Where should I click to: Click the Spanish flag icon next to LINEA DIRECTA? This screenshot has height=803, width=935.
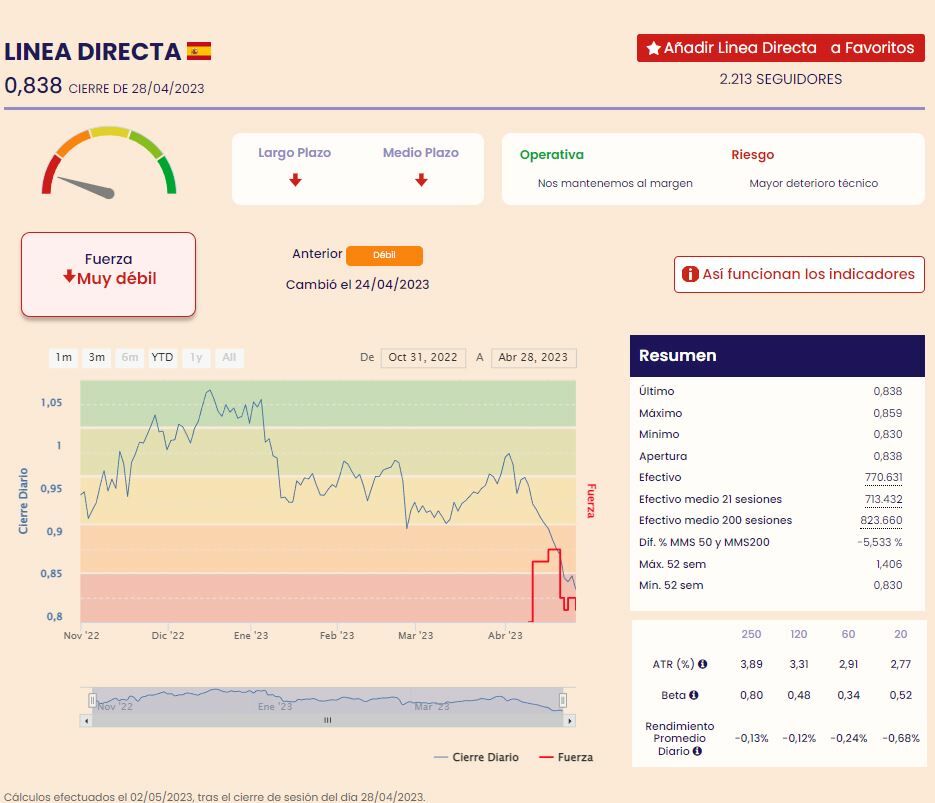(x=199, y=51)
